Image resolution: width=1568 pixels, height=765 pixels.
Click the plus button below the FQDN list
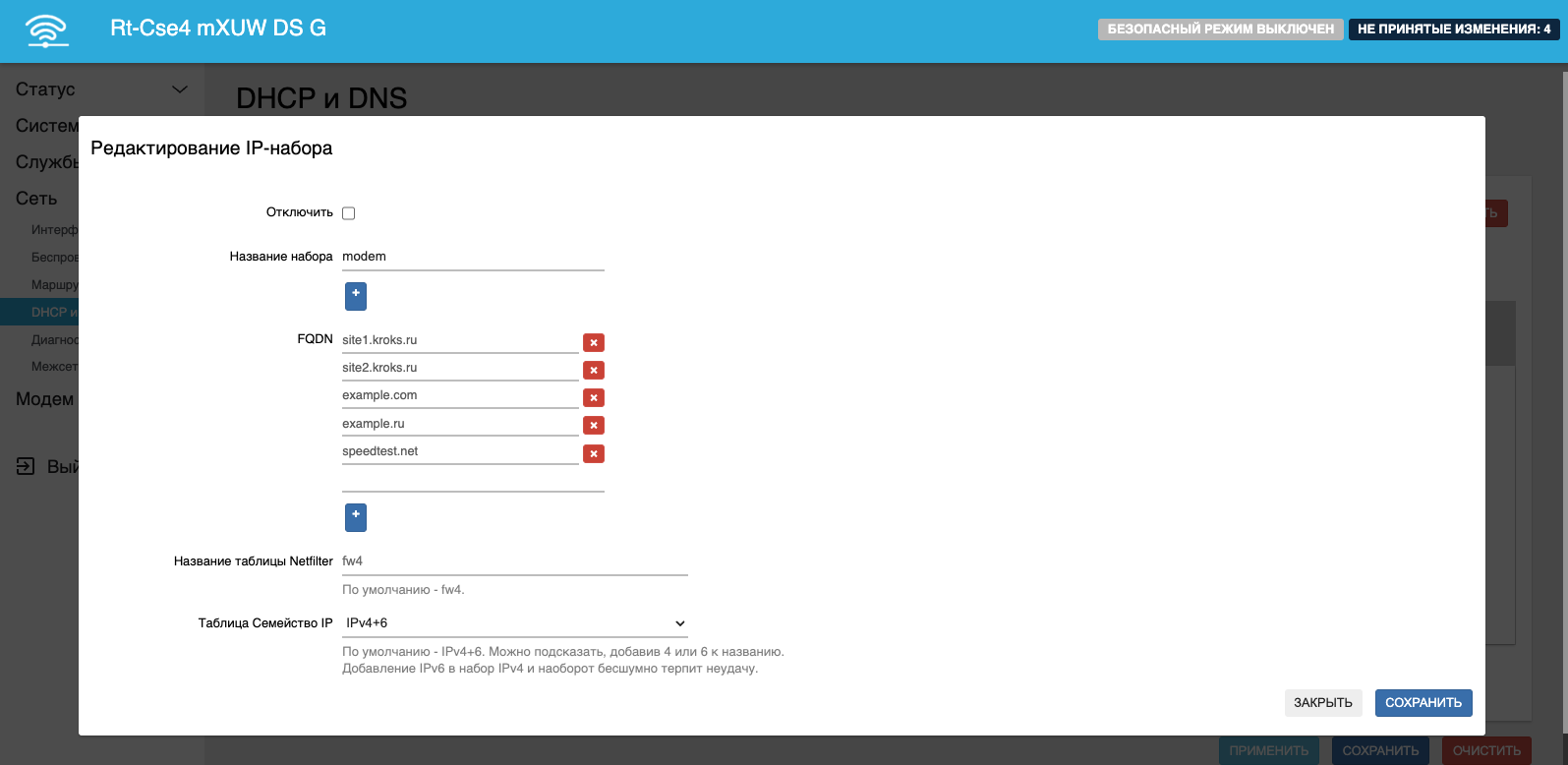click(356, 516)
